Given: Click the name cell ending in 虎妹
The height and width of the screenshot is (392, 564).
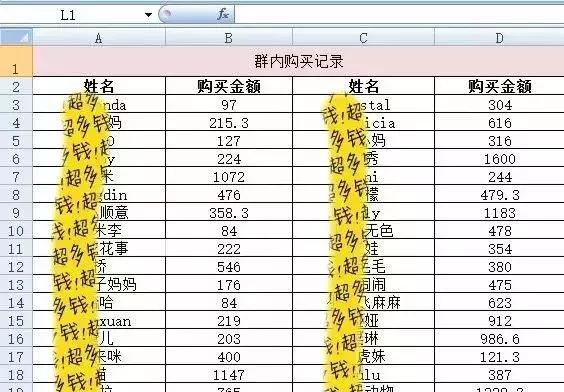Looking at the screenshot, I should 363,356.
